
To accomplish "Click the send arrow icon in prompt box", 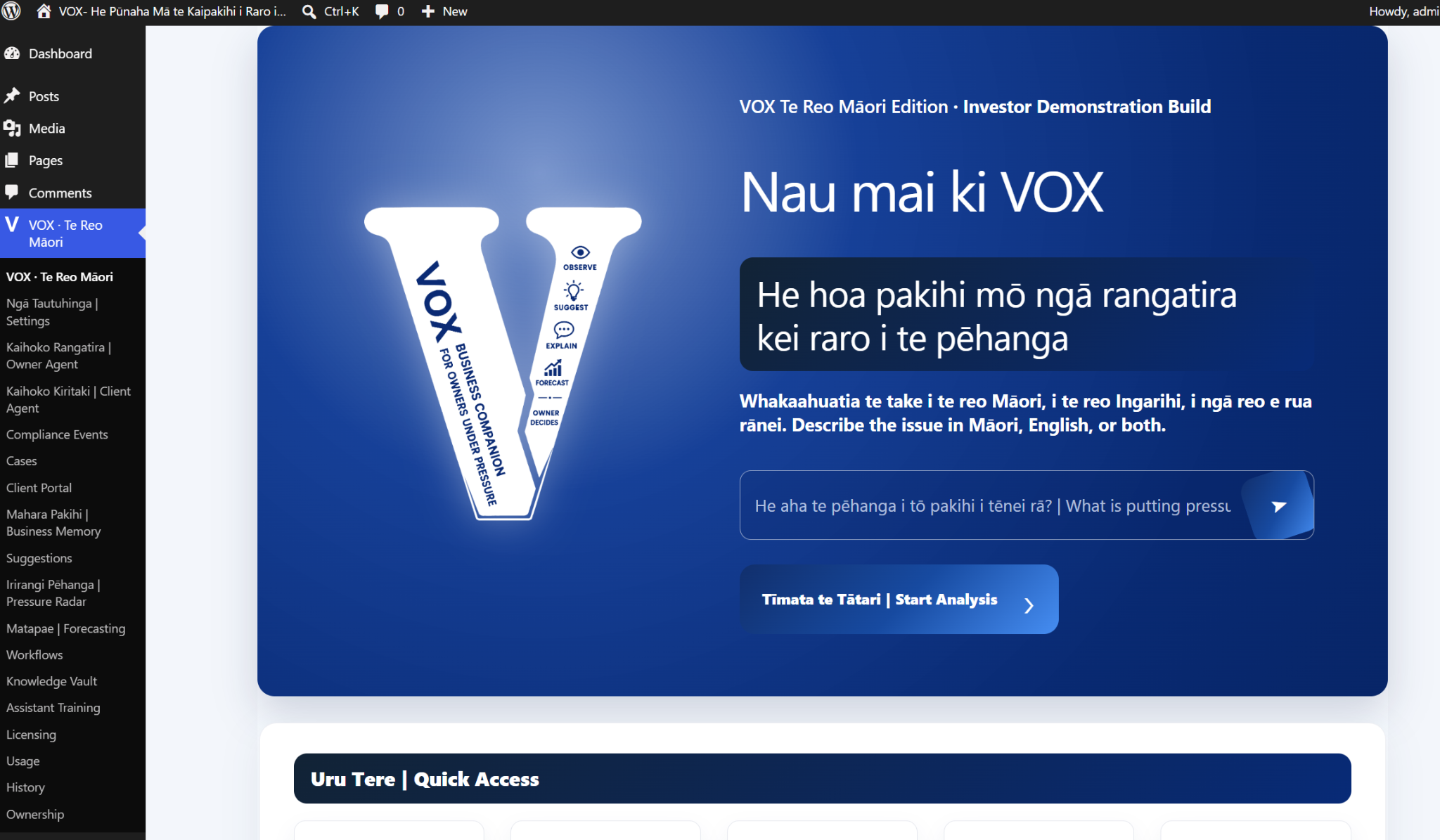I will (1279, 505).
